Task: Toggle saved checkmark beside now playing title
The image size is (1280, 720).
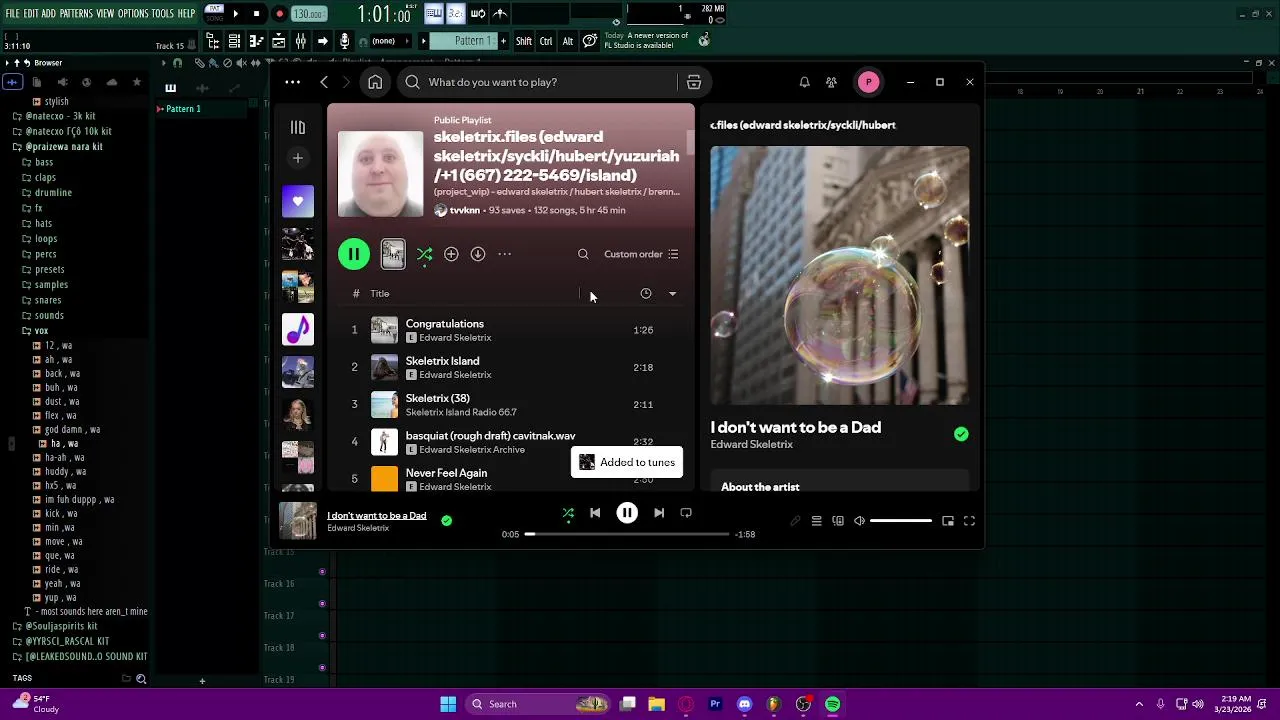Action: (446, 520)
